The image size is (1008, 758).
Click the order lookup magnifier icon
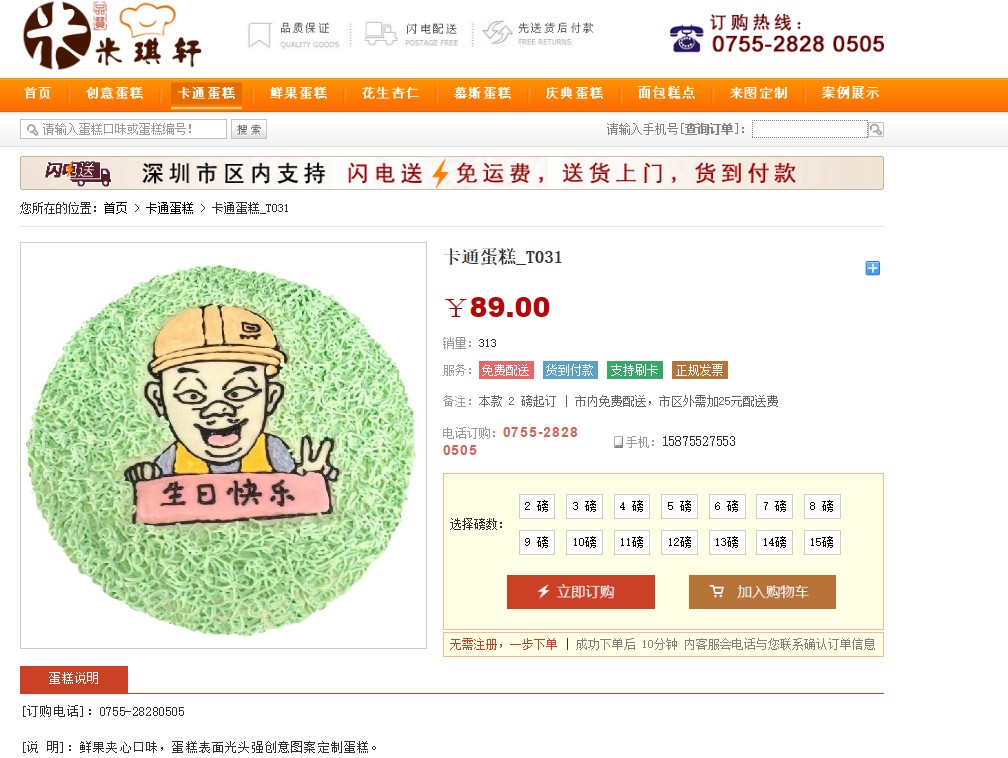coord(876,129)
